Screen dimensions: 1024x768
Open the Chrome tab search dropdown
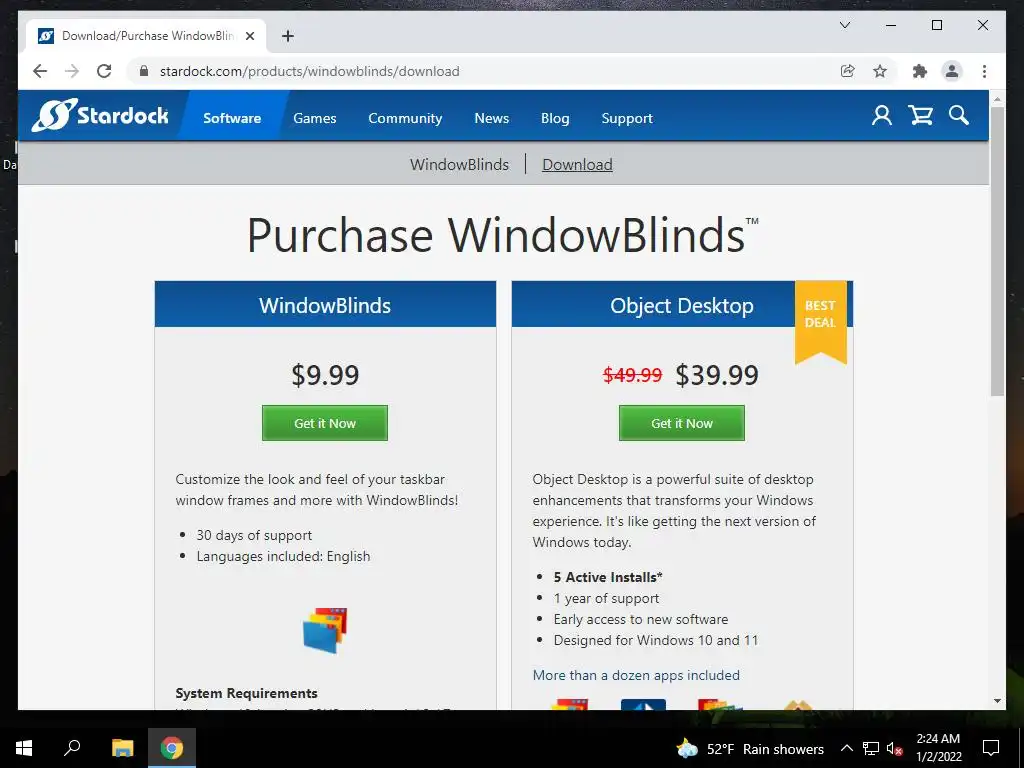(x=844, y=25)
